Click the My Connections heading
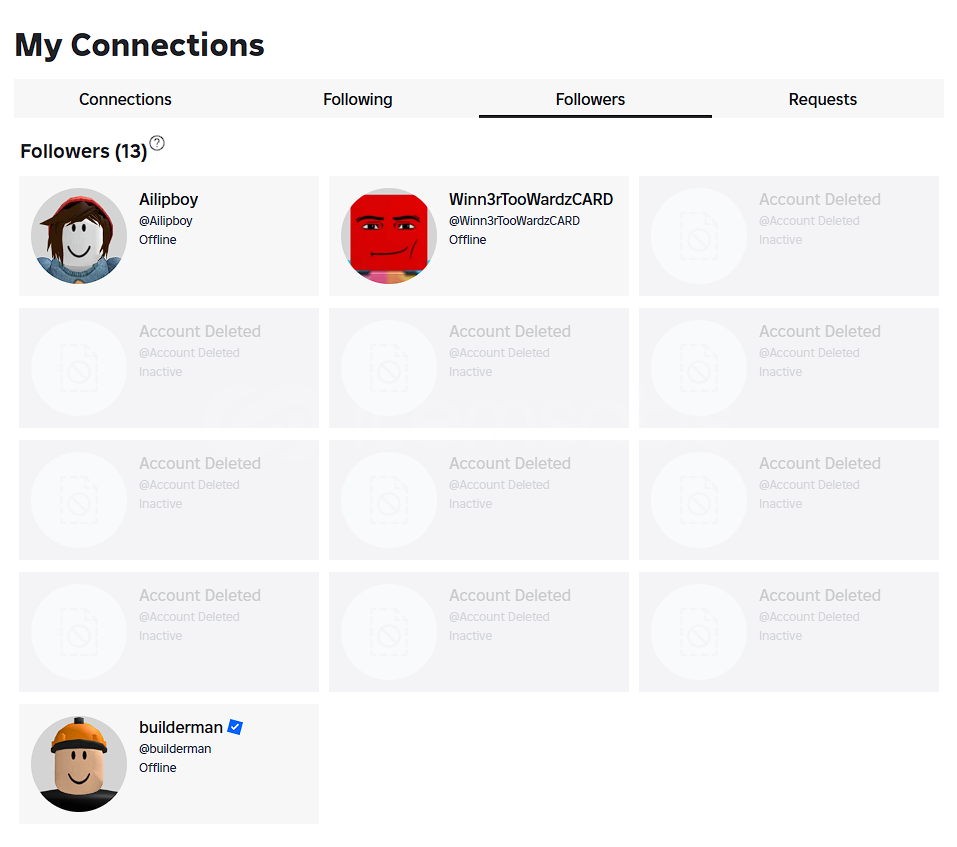Image resolution: width=957 pixels, height=847 pixels. coord(139,46)
